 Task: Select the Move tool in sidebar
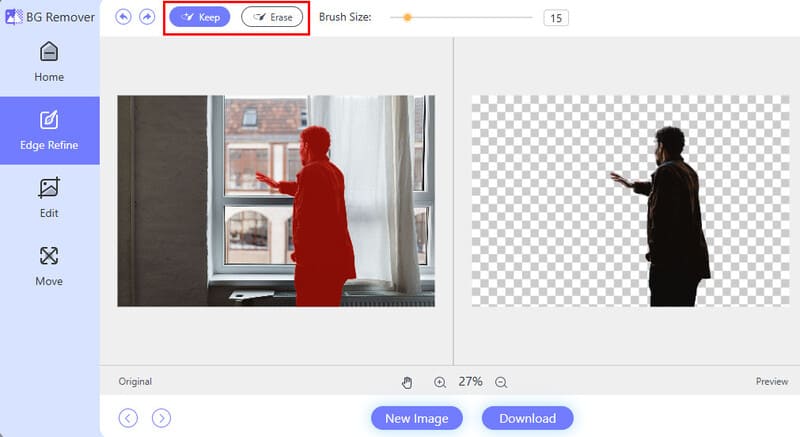coord(49,266)
